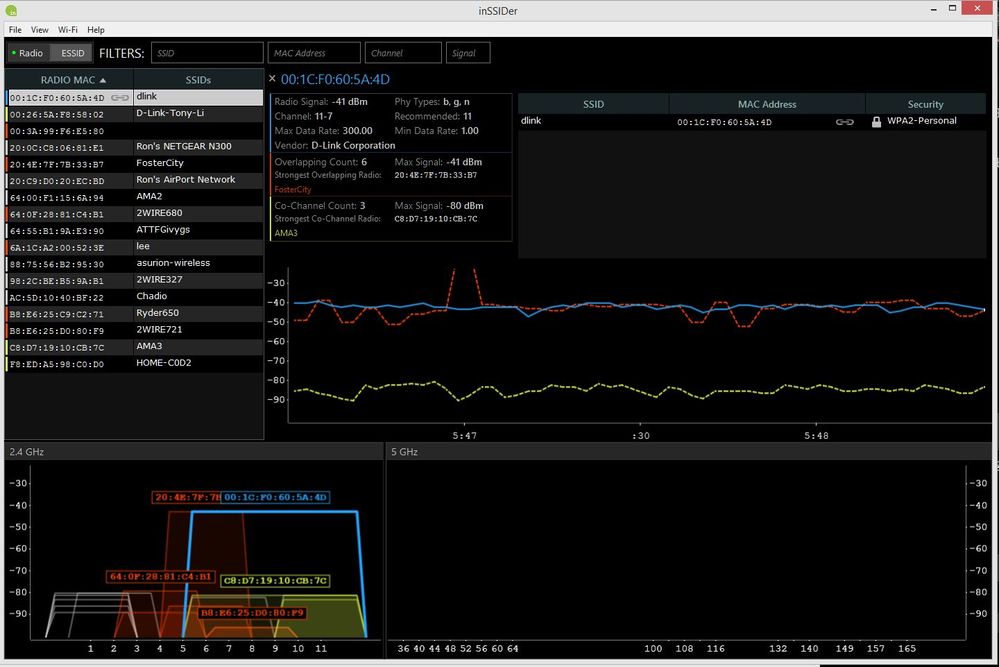Click the Security column header
The width and height of the screenshot is (999, 667).
[925, 104]
